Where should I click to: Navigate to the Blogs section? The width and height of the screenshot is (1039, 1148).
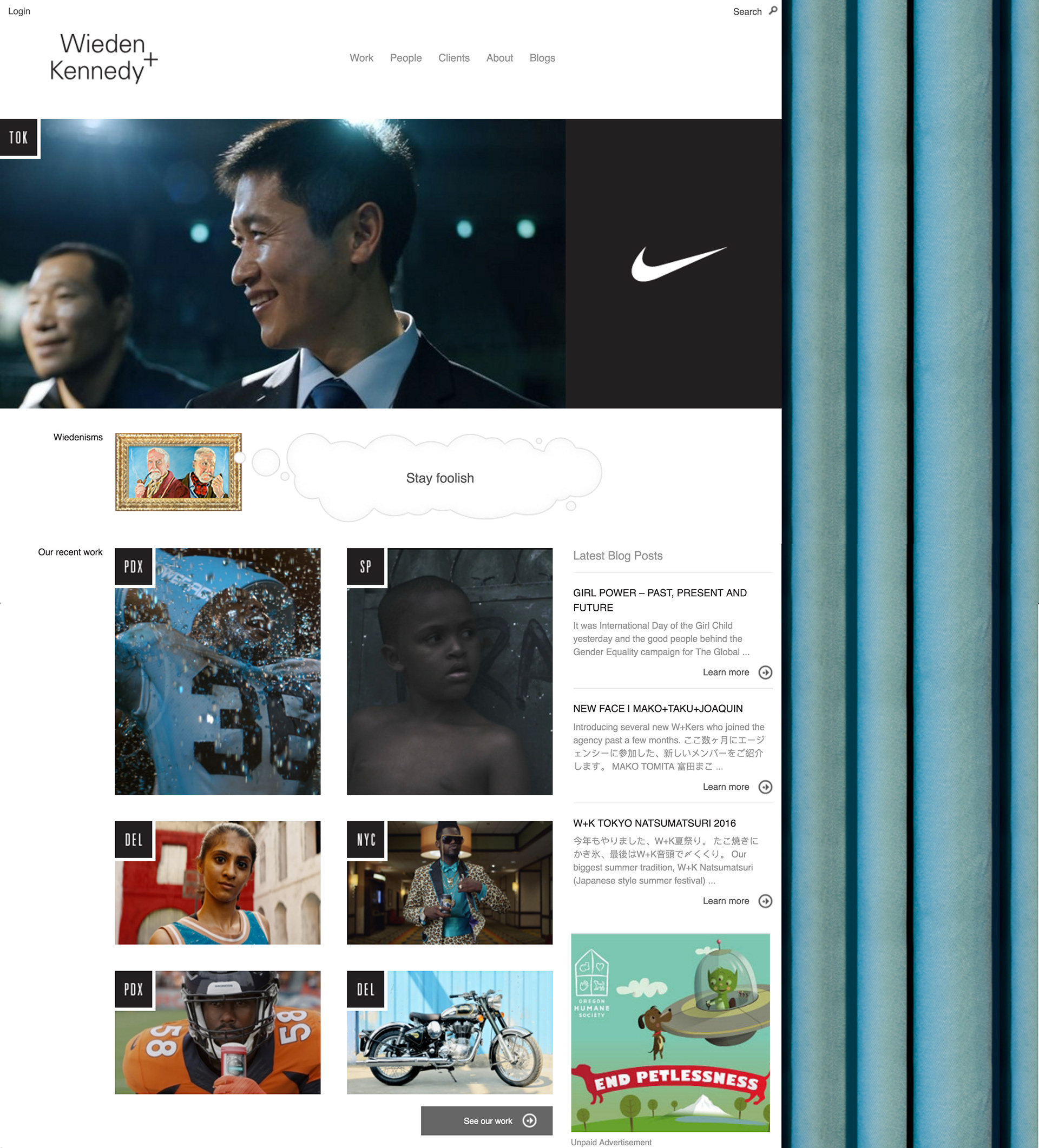point(542,58)
